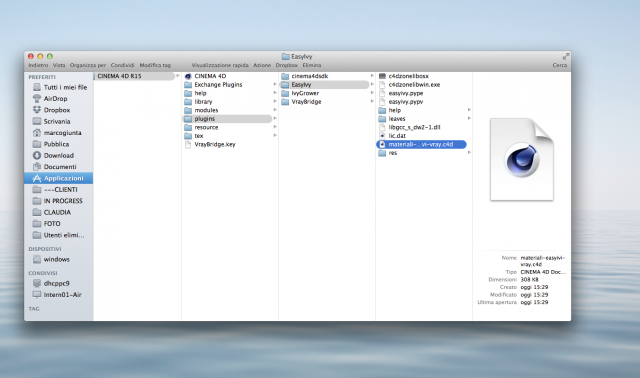This screenshot has width=640, height=378.
Task: Expand arrow next to resource folder
Action: click(275, 127)
